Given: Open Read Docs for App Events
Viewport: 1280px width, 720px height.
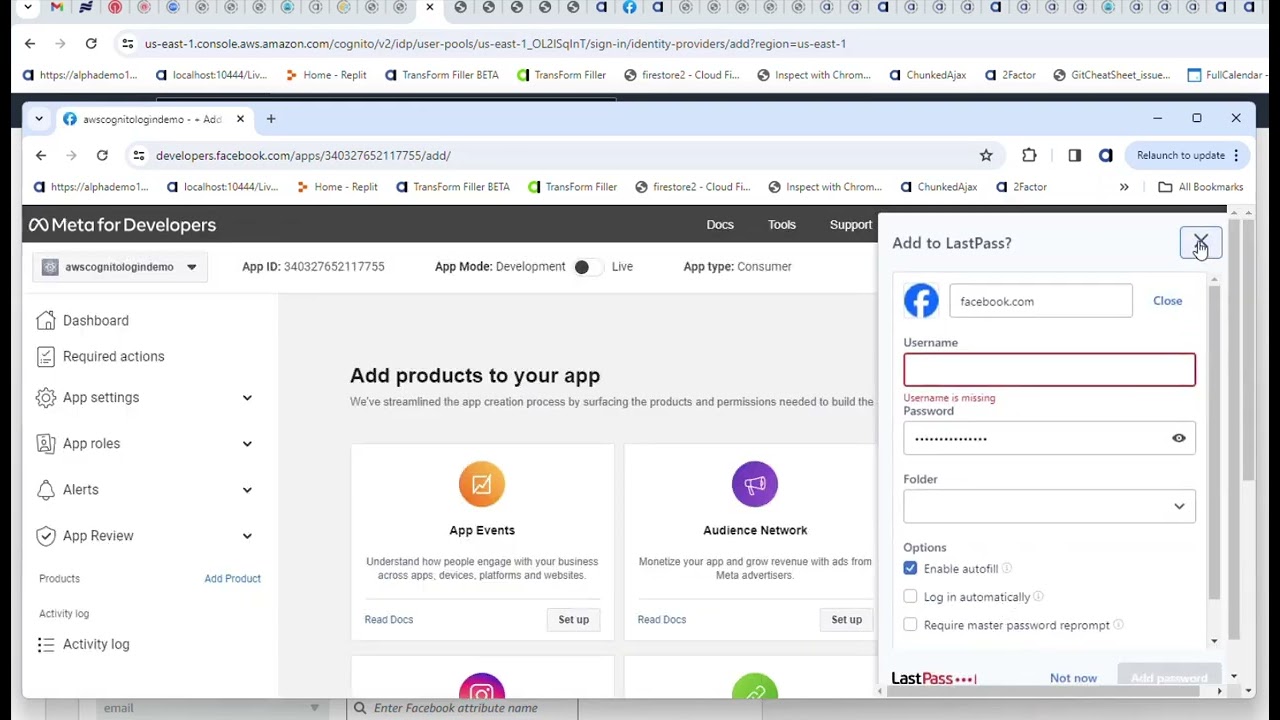Looking at the screenshot, I should click(388, 619).
